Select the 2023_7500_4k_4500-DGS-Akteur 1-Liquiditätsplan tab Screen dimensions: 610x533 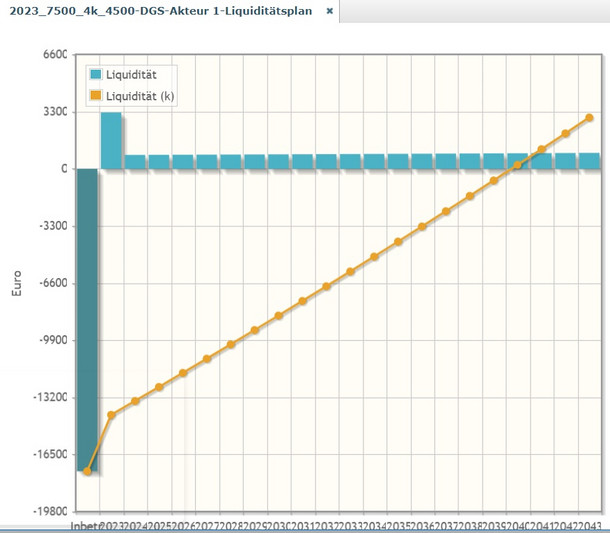160,10
